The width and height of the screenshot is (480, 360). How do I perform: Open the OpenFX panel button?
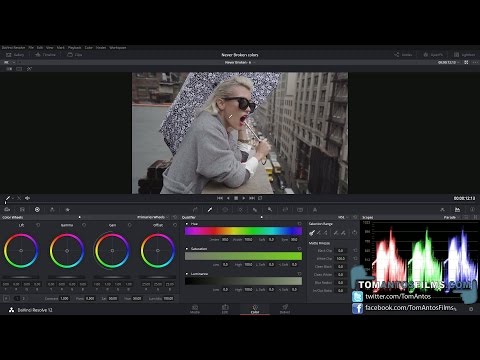pos(433,55)
